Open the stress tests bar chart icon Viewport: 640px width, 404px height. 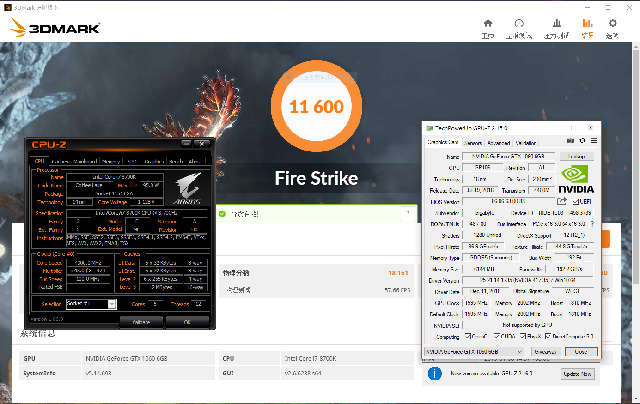coord(557,23)
